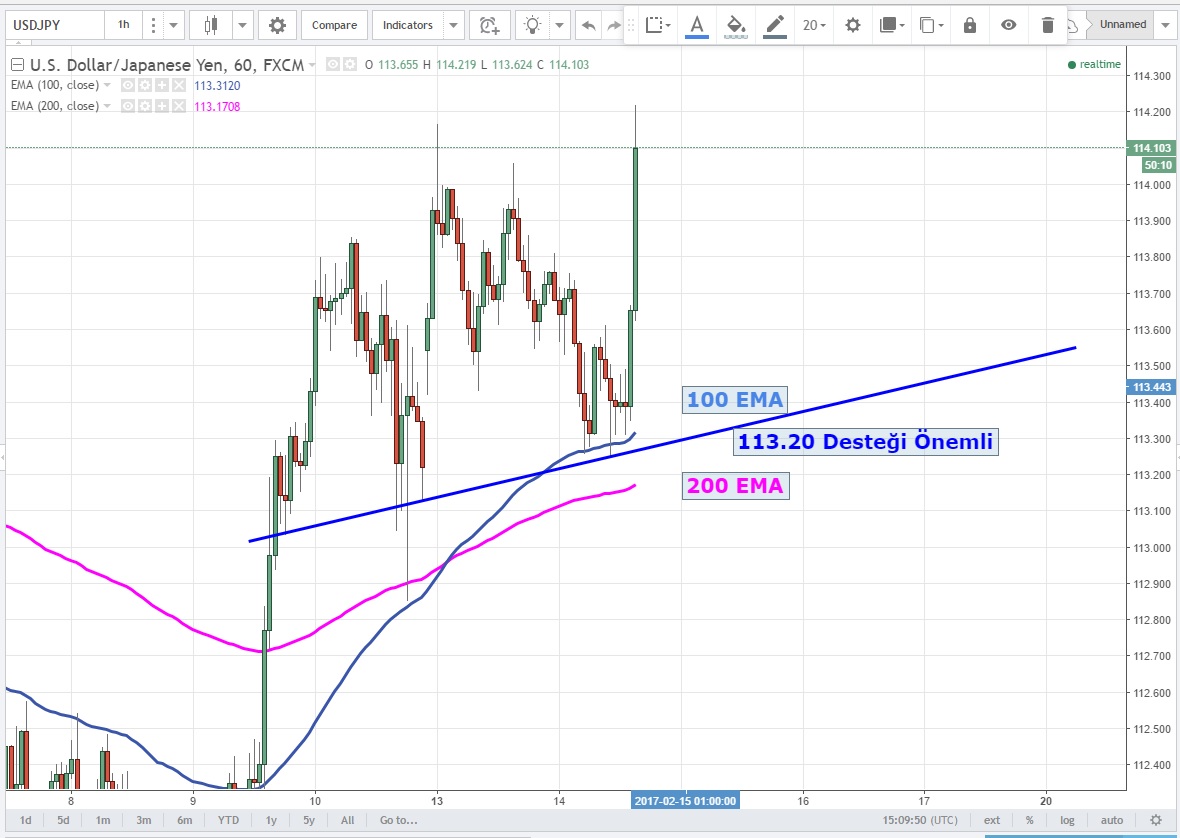The height and width of the screenshot is (838, 1180).
Task: Select the paint bucket background fill tool
Action: tap(735, 25)
